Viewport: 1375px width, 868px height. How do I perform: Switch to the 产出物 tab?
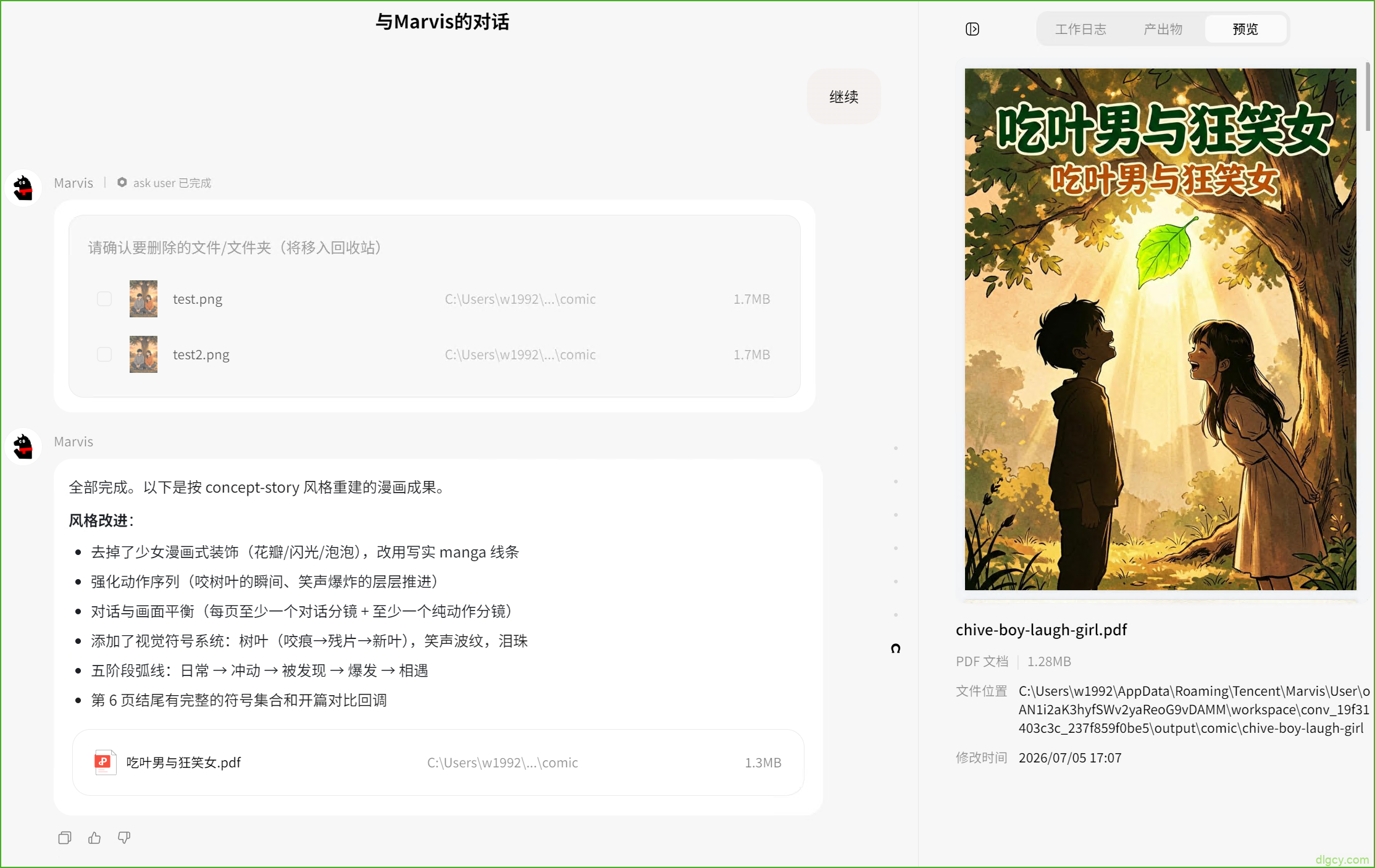tap(1163, 29)
